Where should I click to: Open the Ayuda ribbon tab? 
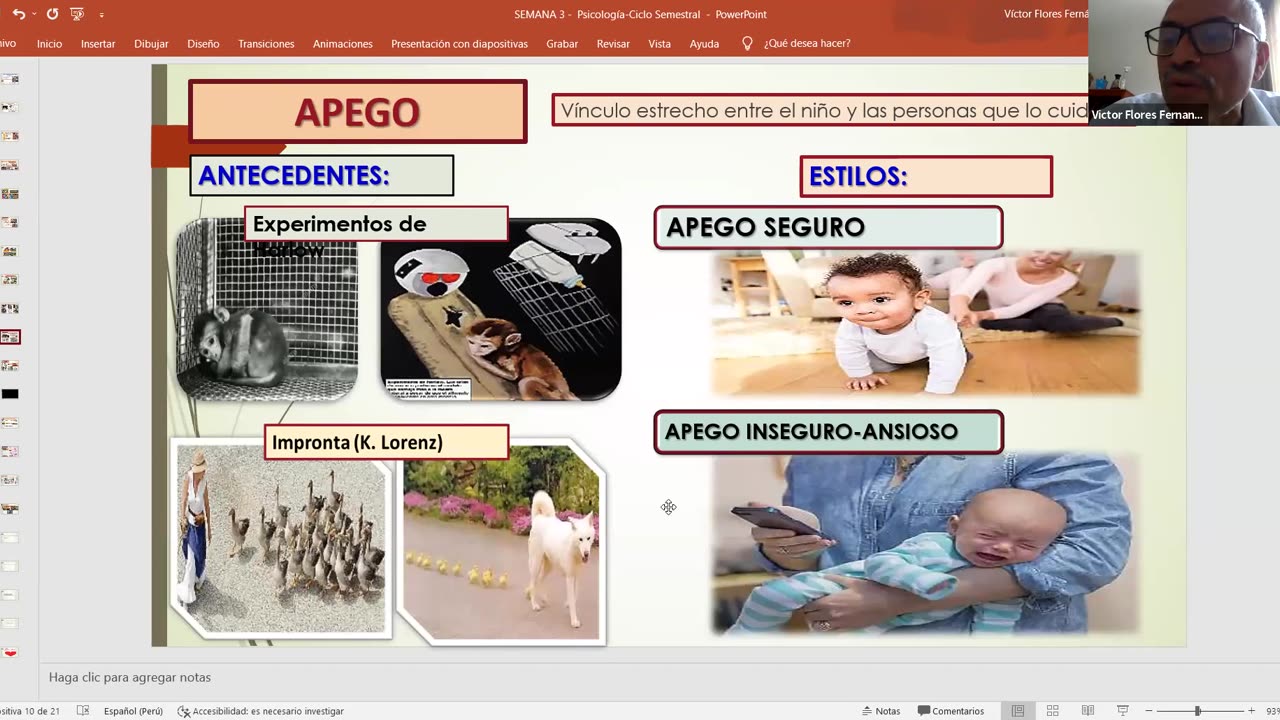click(704, 44)
